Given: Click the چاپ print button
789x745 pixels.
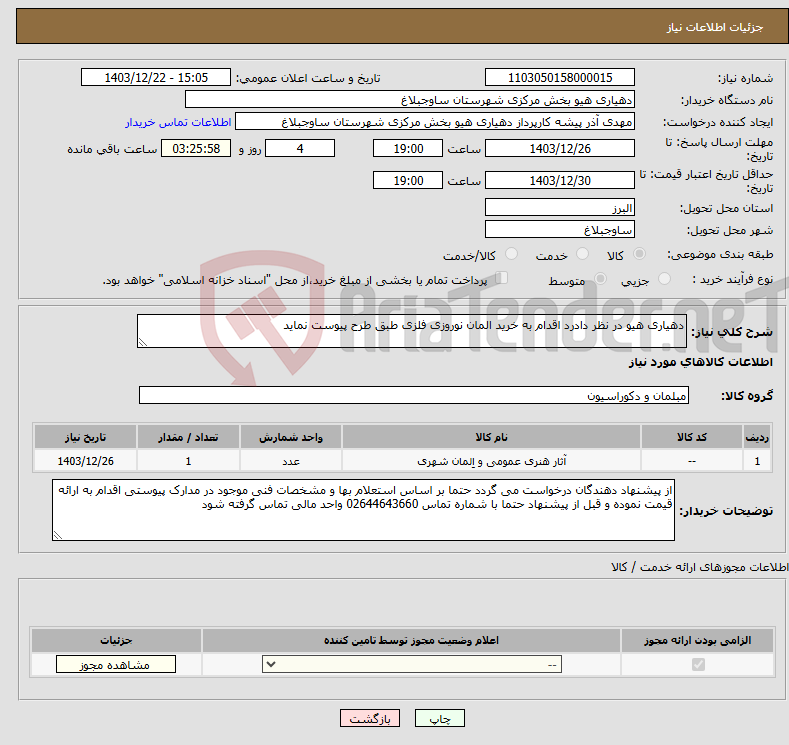Looking at the screenshot, I should 440,718.
